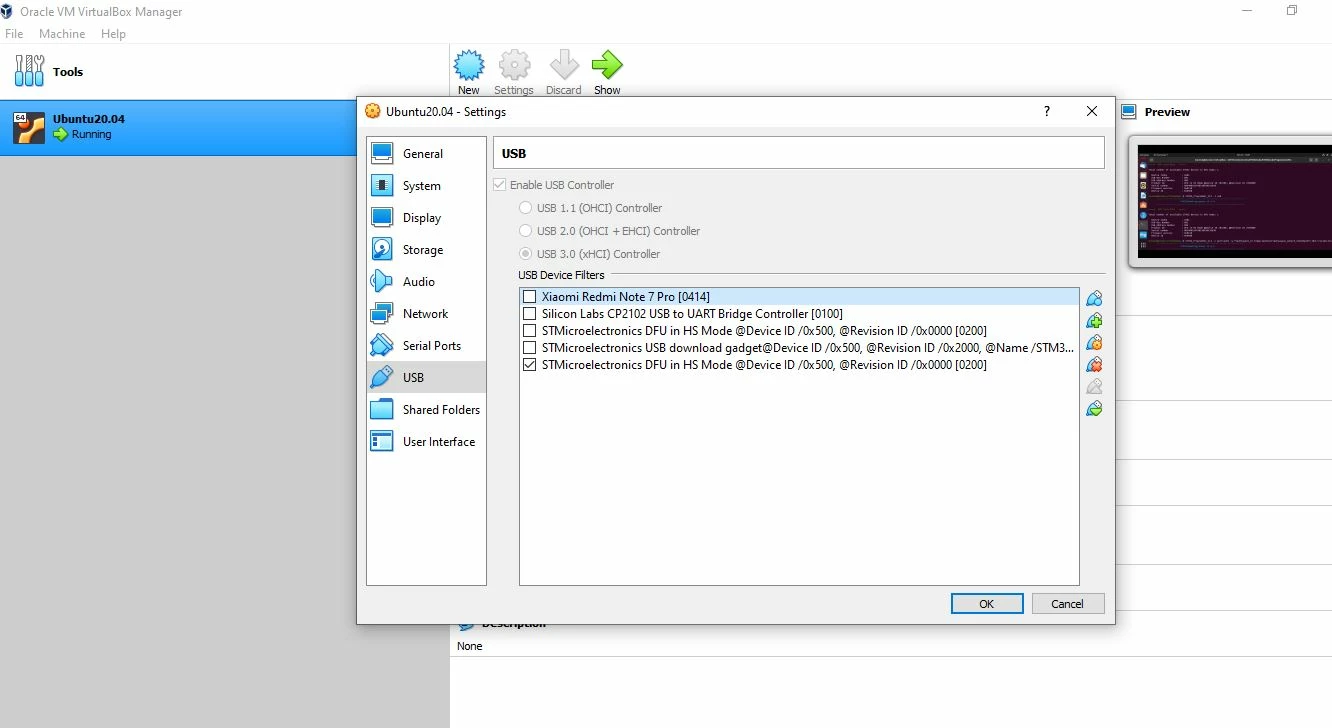Move selected USB filter down (green arrow icon)
Screen dimensions: 1332x728
[1094, 408]
